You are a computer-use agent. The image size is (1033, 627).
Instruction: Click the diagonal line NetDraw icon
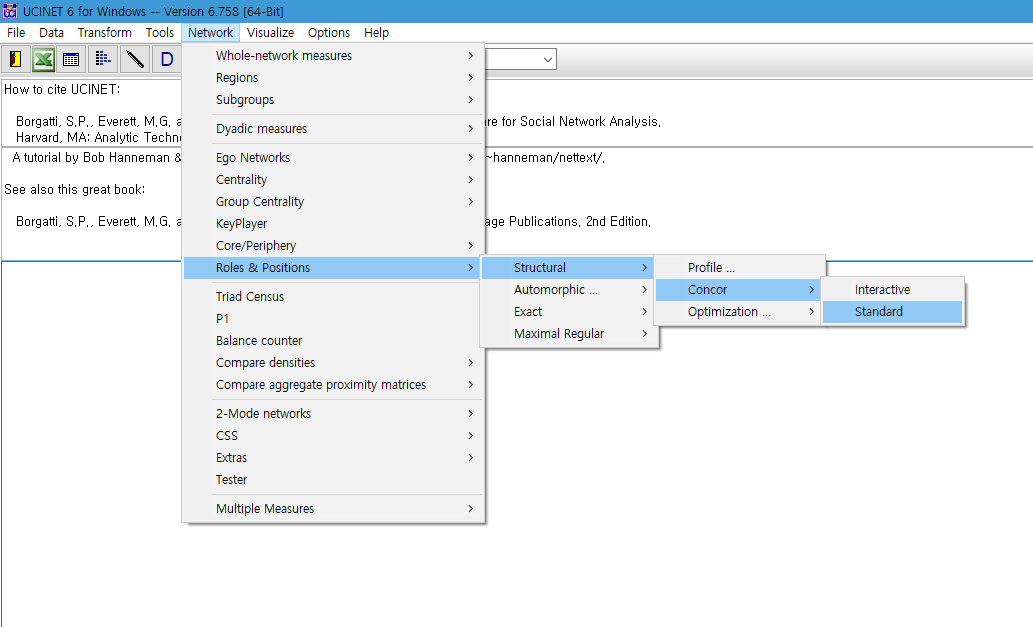pos(134,59)
